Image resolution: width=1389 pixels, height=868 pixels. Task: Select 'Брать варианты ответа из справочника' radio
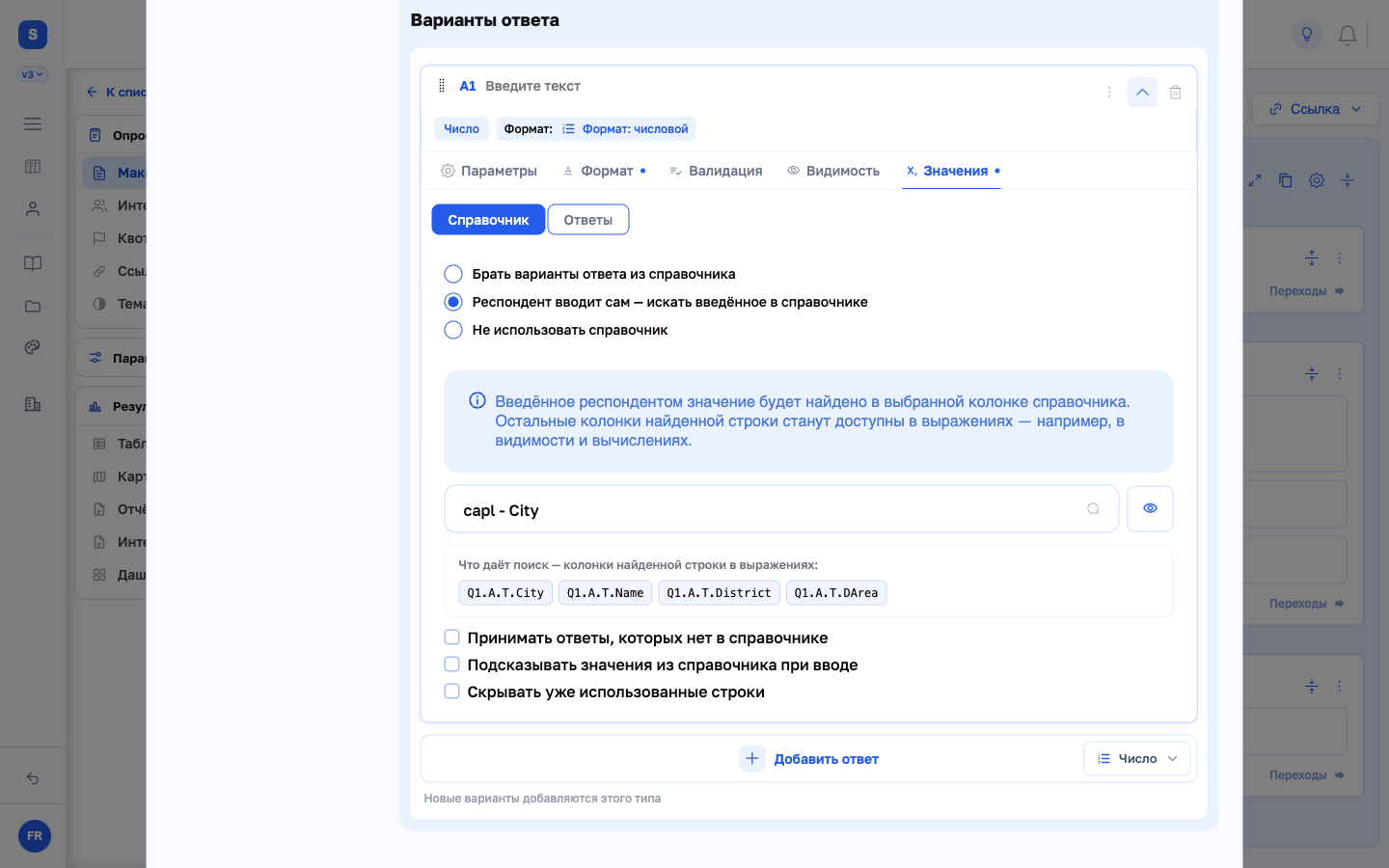click(x=453, y=274)
